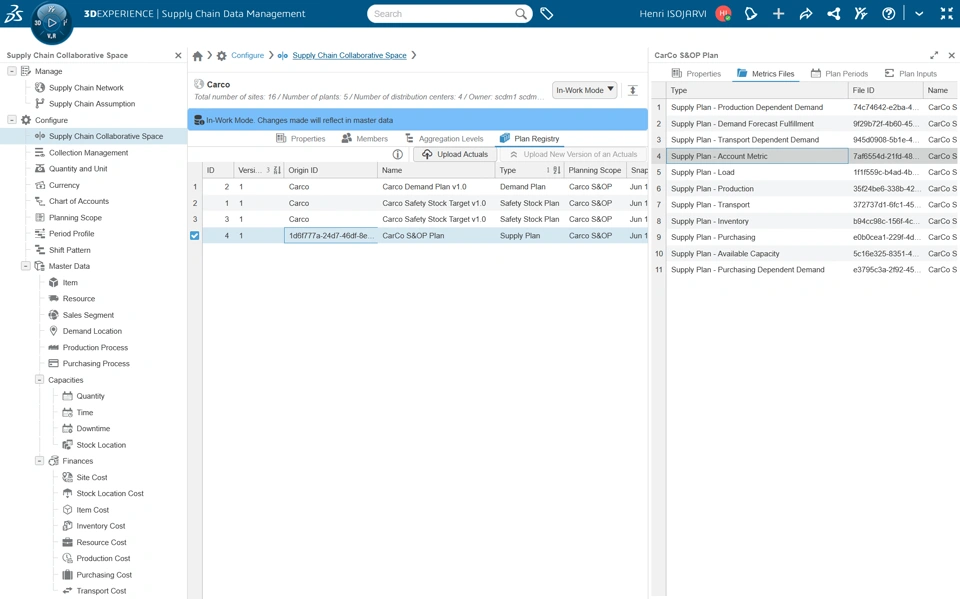This screenshot has height=599, width=960.
Task: Click the fullscreen arrows icon in the top bar
Action: click(947, 13)
